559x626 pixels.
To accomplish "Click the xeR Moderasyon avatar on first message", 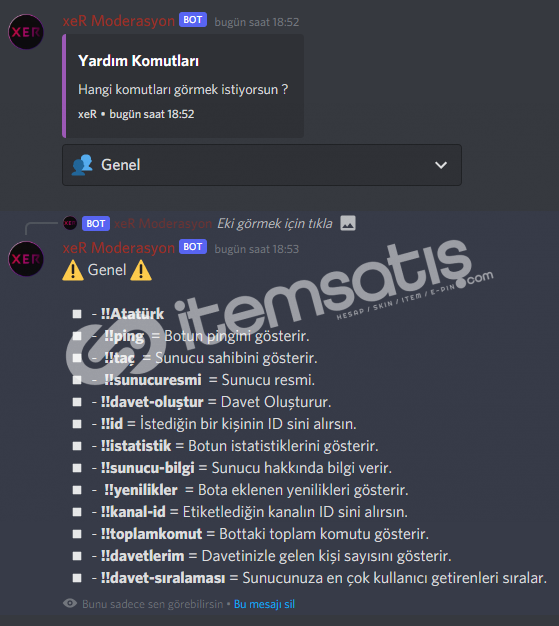I will point(26,32).
